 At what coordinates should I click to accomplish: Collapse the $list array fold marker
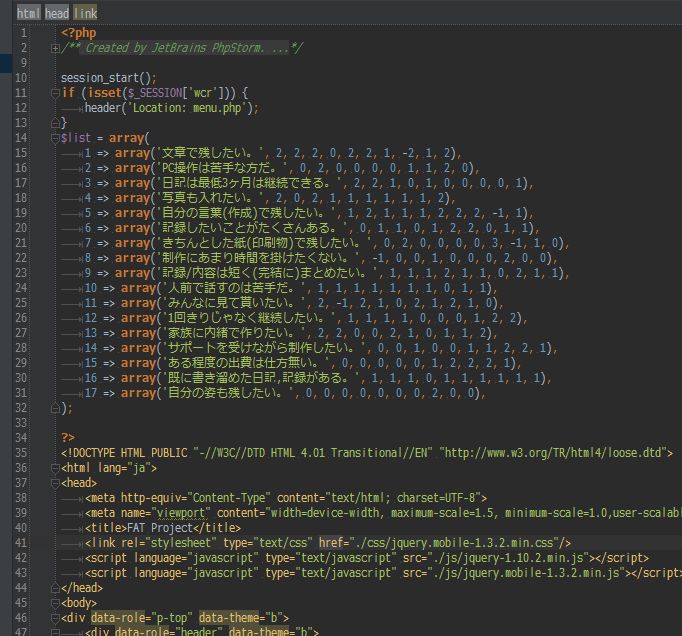tap(54, 138)
